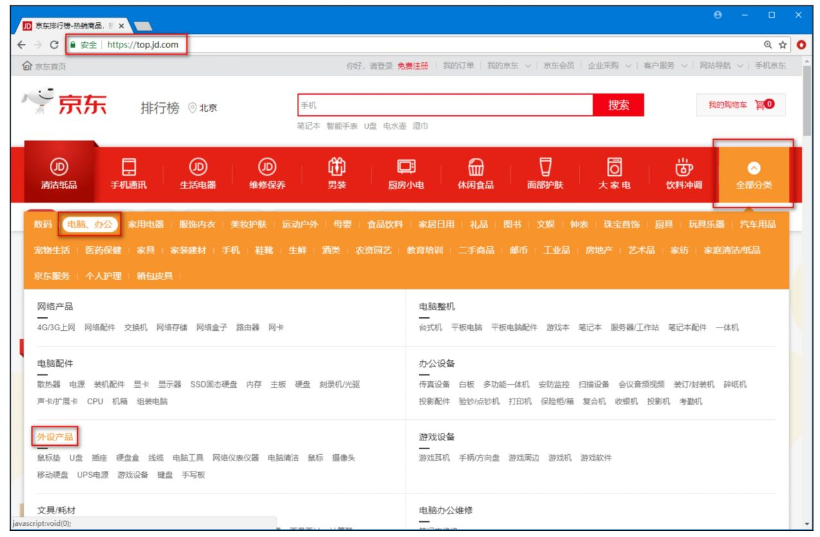This screenshot has width=820, height=537.
Task: Select the 汽车用品 category tab
Action: point(758,224)
